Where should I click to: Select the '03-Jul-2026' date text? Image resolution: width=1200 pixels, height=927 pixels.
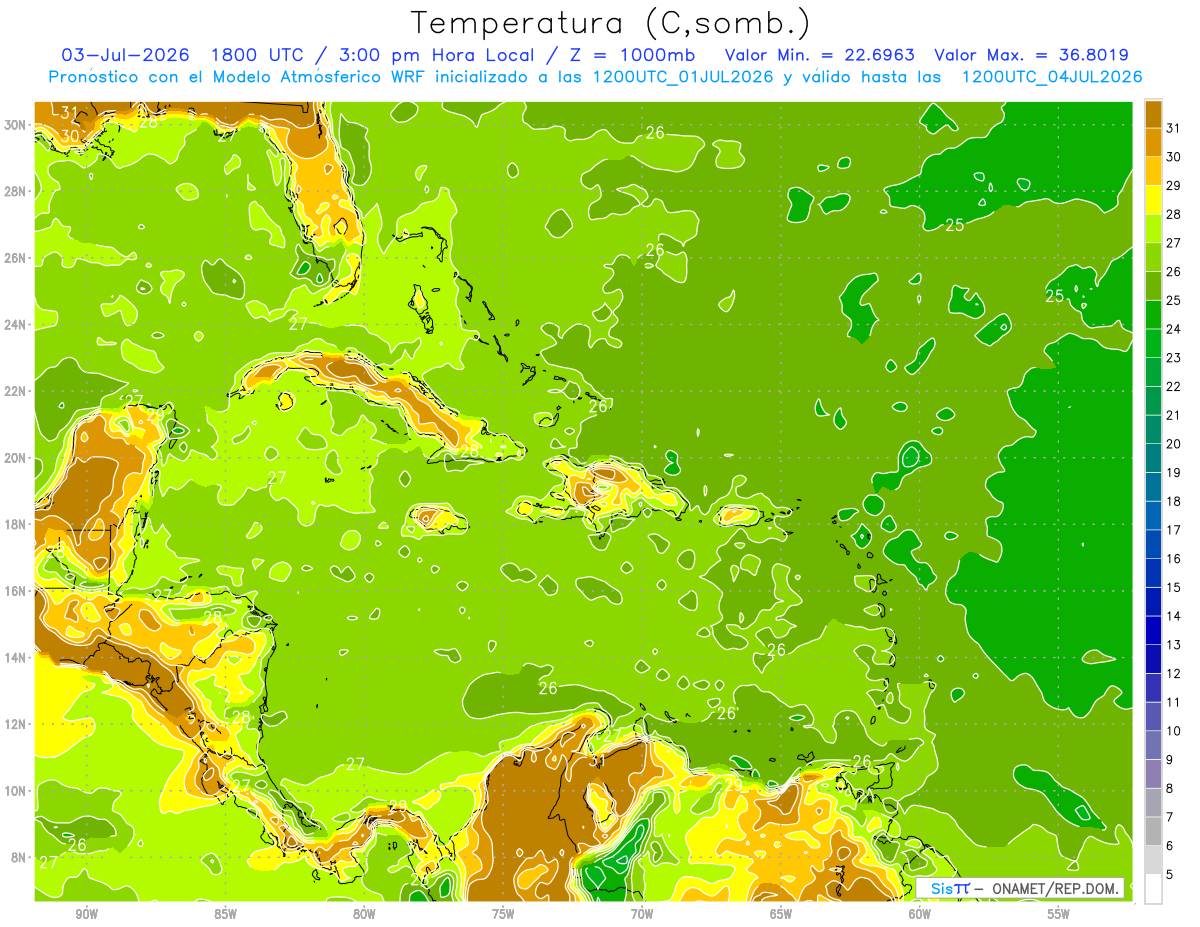point(126,55)
